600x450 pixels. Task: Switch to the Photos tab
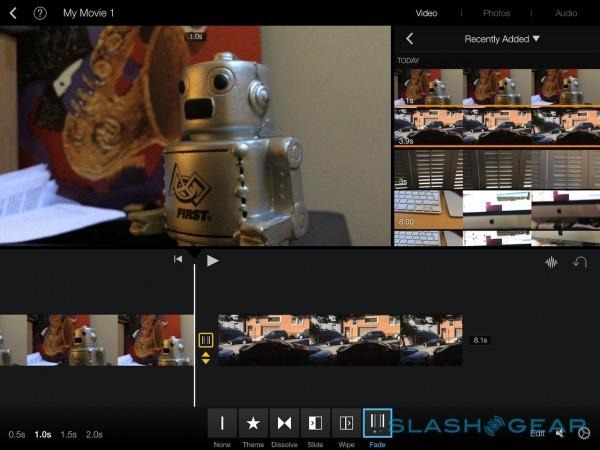coord(496,13)
